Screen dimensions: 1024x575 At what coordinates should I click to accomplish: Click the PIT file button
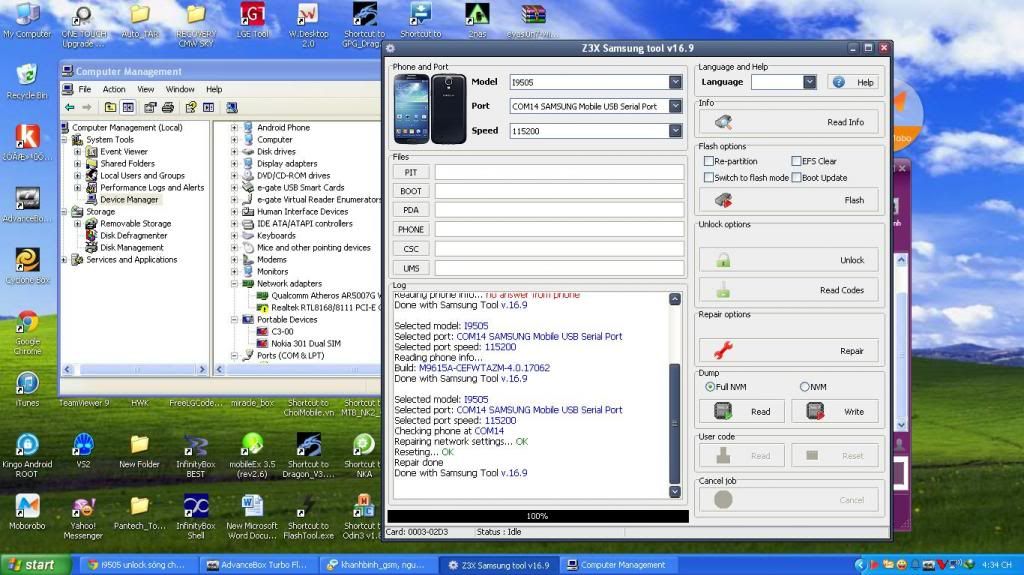point(411,172)
